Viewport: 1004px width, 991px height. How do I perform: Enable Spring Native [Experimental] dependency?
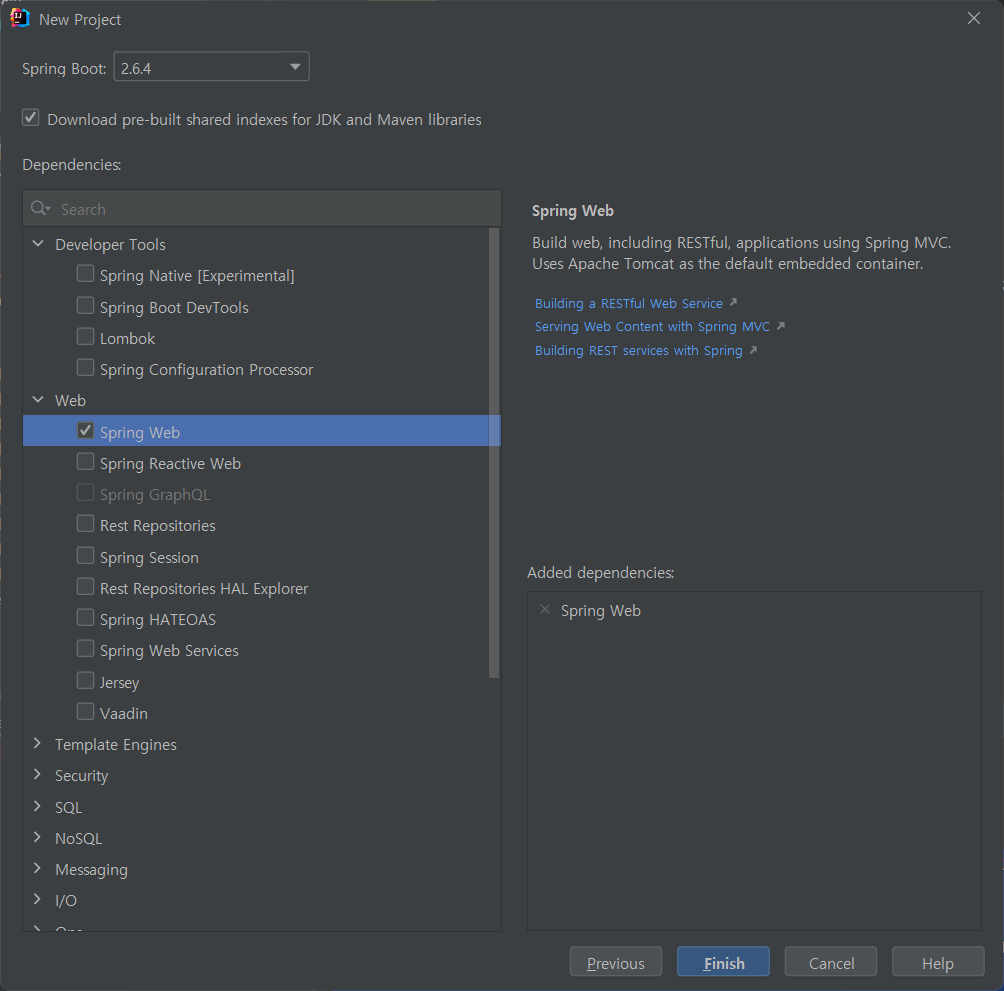85,273
